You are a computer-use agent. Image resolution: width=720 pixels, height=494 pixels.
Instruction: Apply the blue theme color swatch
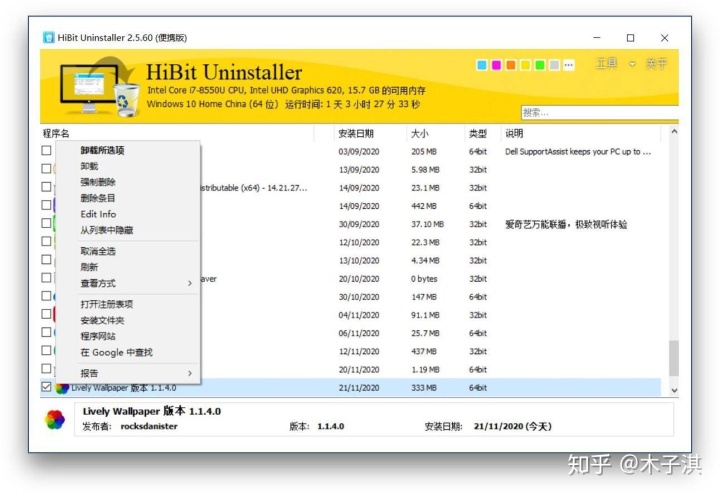(482, 65)
